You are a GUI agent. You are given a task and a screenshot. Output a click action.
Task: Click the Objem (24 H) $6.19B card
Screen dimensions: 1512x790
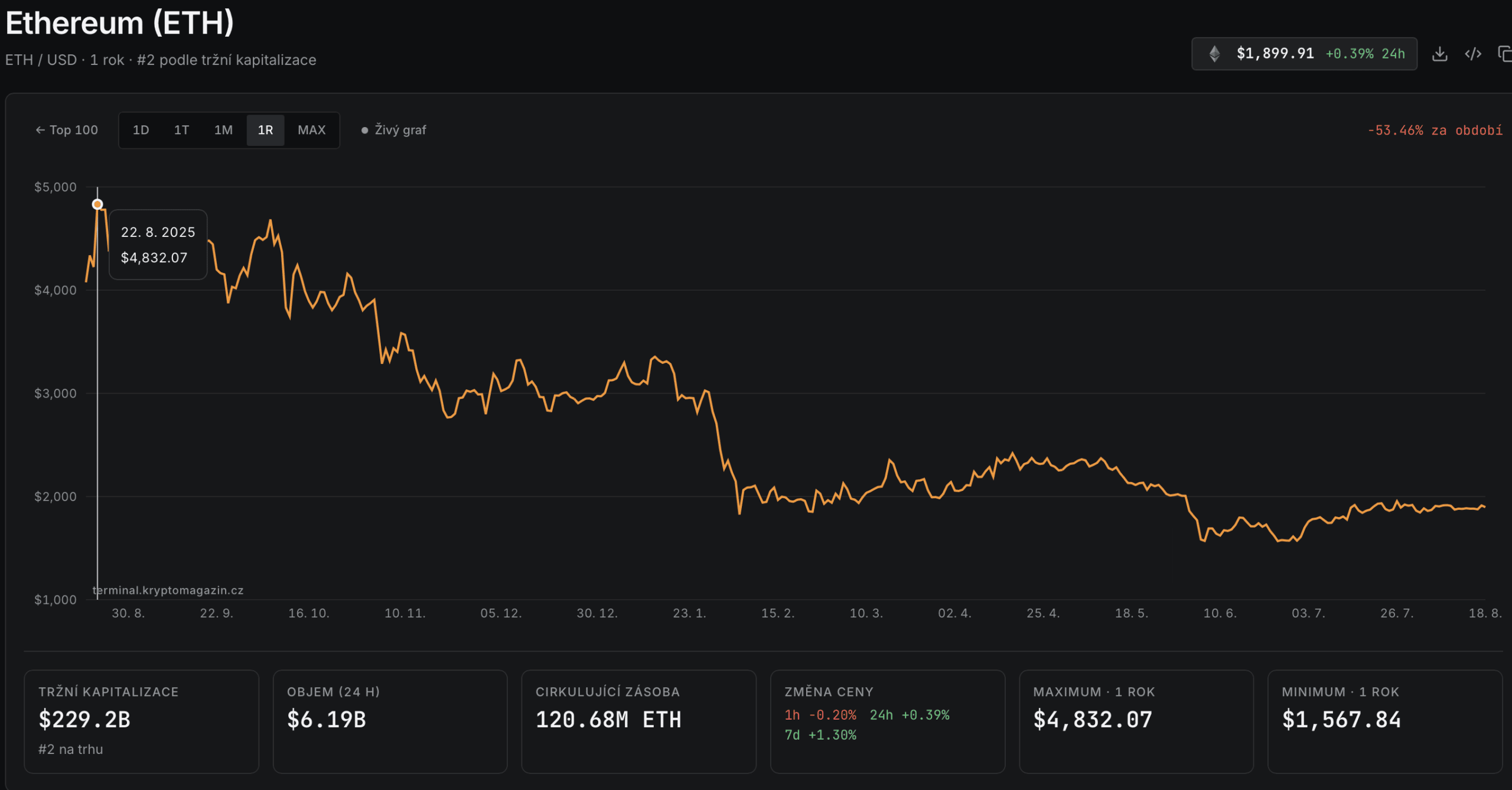click(390, 721)
